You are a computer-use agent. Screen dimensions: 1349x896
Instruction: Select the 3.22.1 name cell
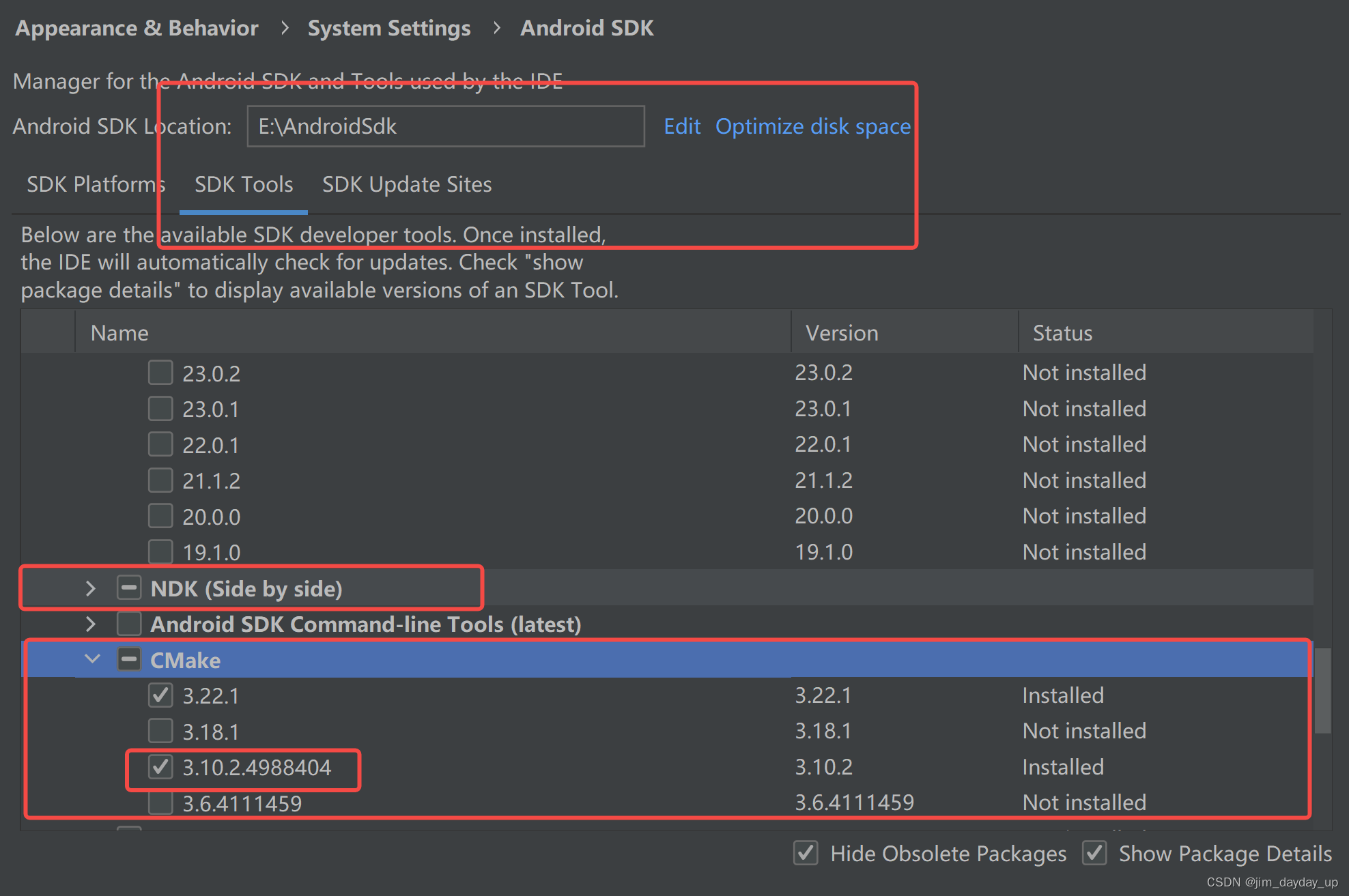[211, 695]
